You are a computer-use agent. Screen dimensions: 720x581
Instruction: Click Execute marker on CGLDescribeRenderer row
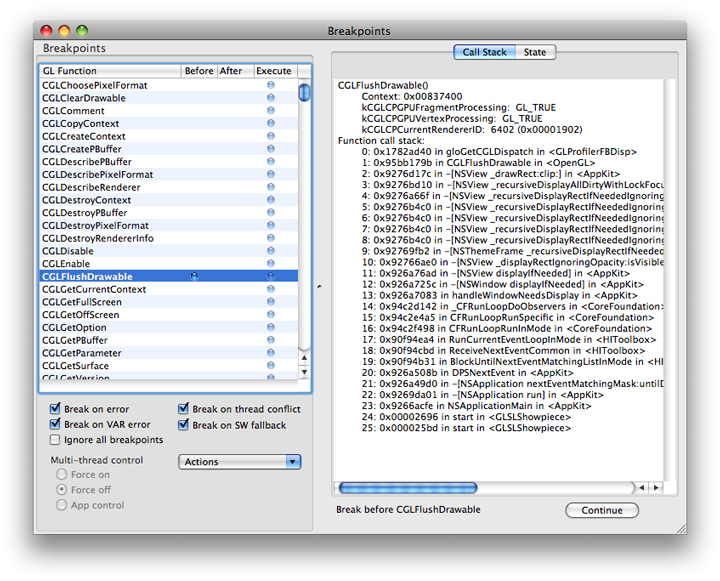coord(271,187)
